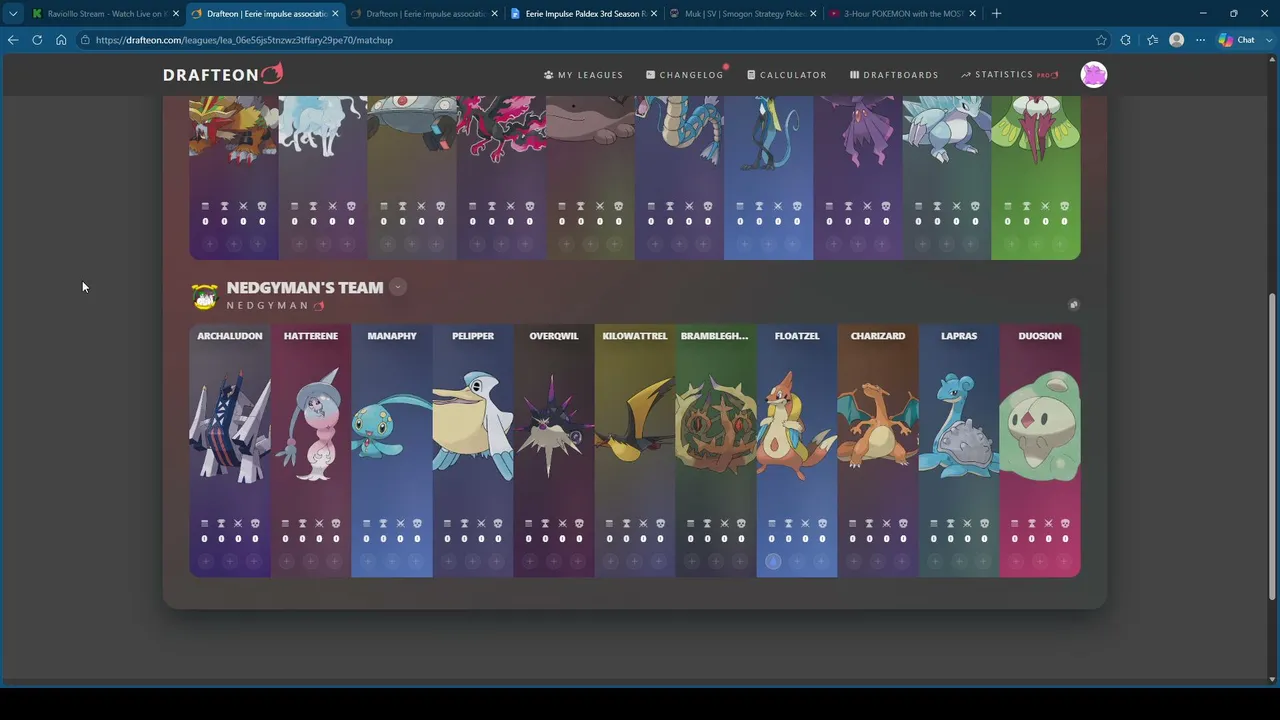The height and width of the screenshot is (720, 1280).
Task: Open the browser extensions icon
Action: click(1126, 40)
